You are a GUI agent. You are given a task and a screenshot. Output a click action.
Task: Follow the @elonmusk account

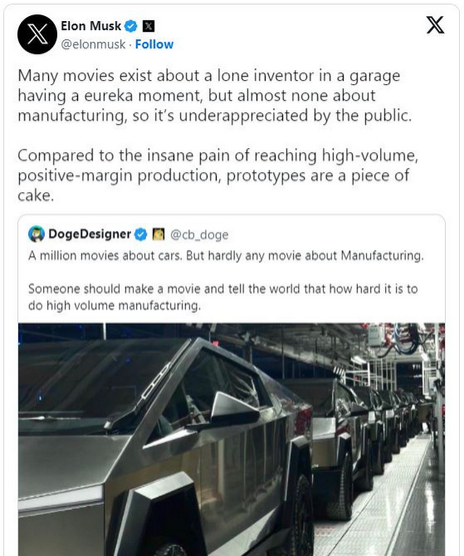tap(154, 44)
